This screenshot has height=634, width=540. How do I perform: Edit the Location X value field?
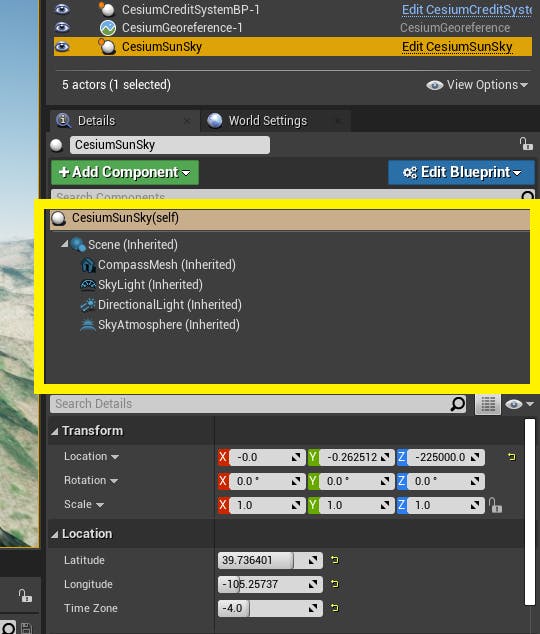click(267, 457)
